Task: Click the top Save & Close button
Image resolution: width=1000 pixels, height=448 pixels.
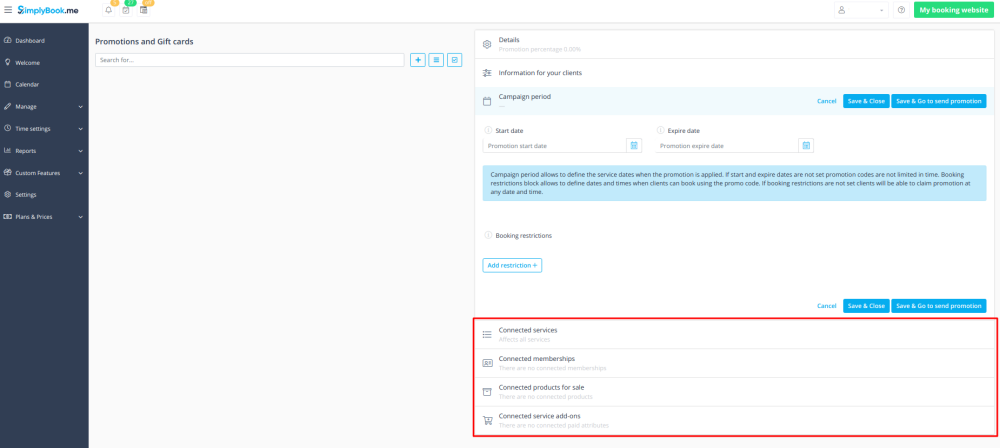Action: click(865, 101)
